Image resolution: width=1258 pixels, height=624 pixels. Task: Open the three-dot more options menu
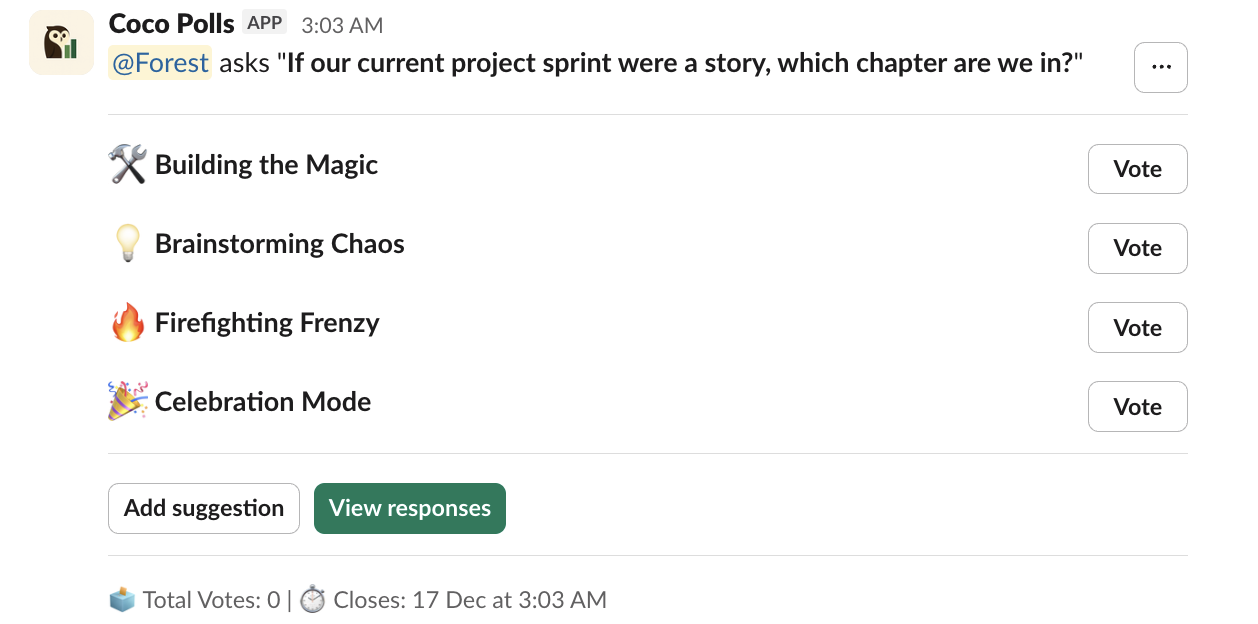coord(1161,67)
